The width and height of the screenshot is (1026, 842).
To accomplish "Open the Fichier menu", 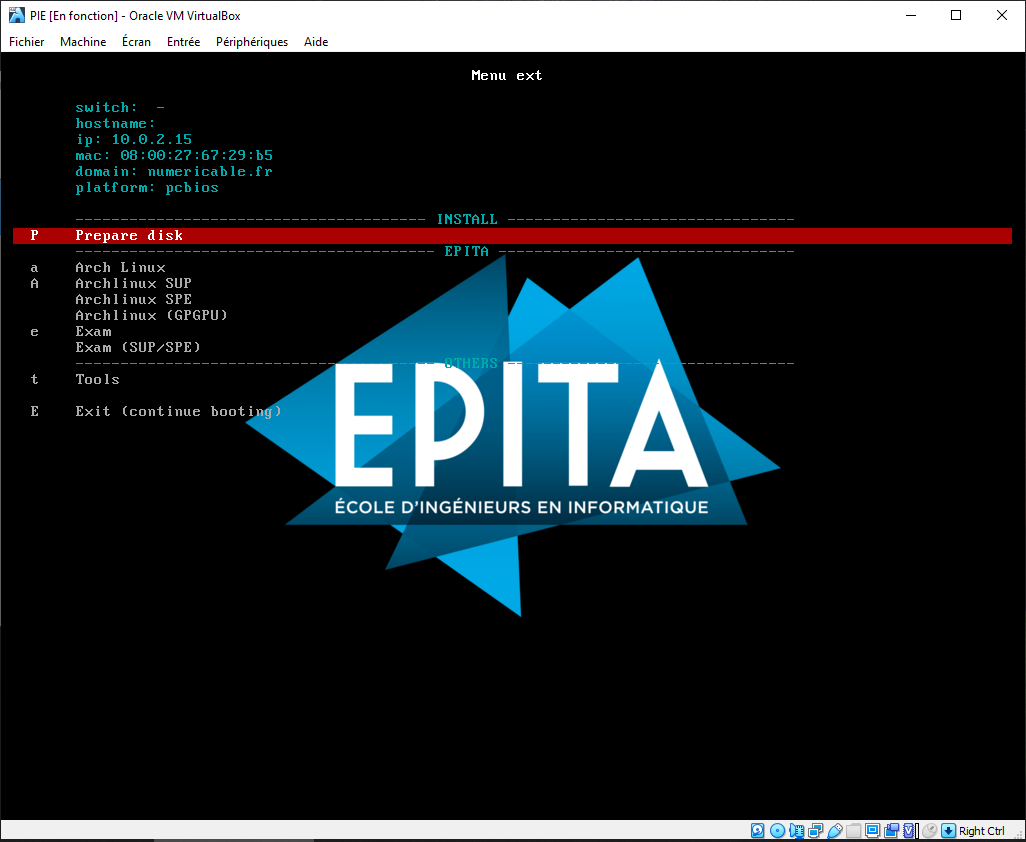I will pos(27,42).
